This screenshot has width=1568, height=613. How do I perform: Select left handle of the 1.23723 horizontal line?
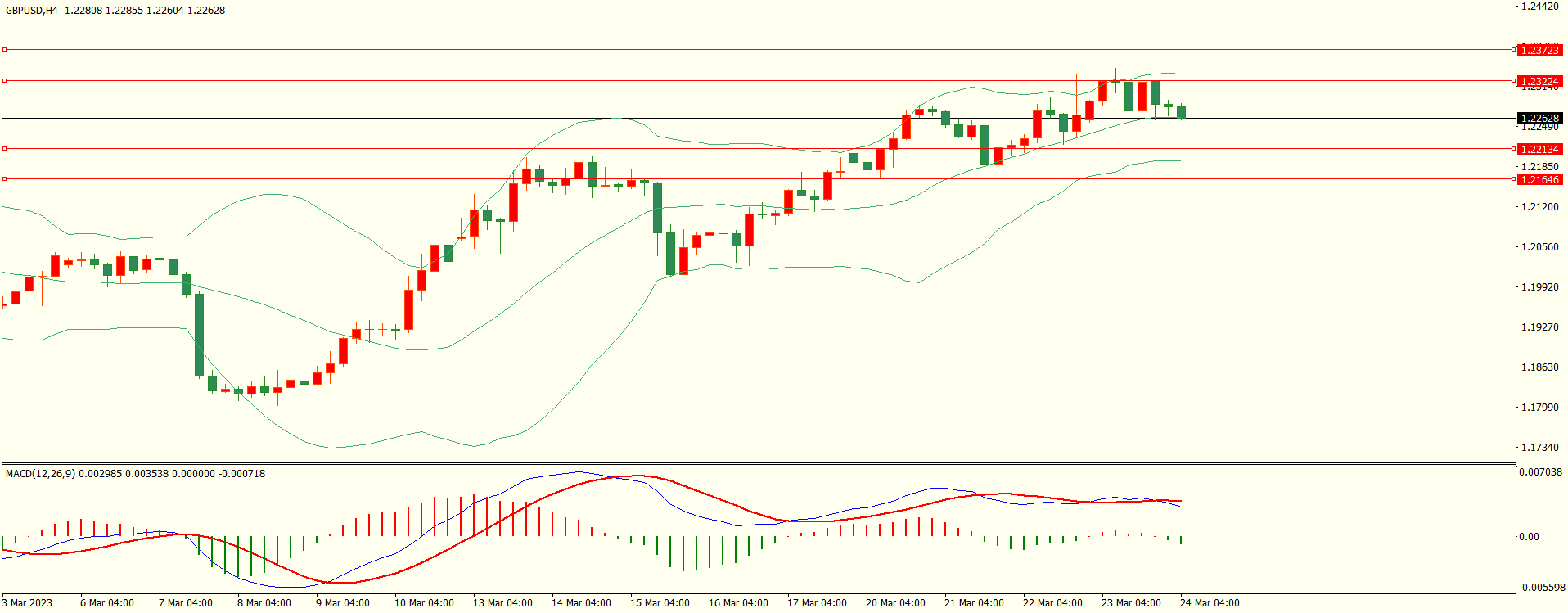(4, 50)
